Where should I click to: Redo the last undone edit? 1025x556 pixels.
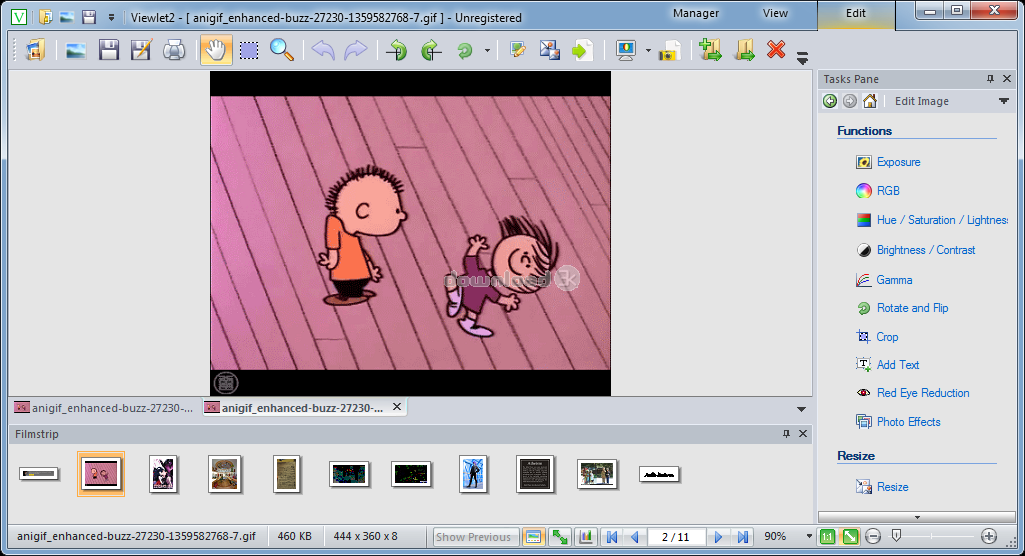(356, 50)
